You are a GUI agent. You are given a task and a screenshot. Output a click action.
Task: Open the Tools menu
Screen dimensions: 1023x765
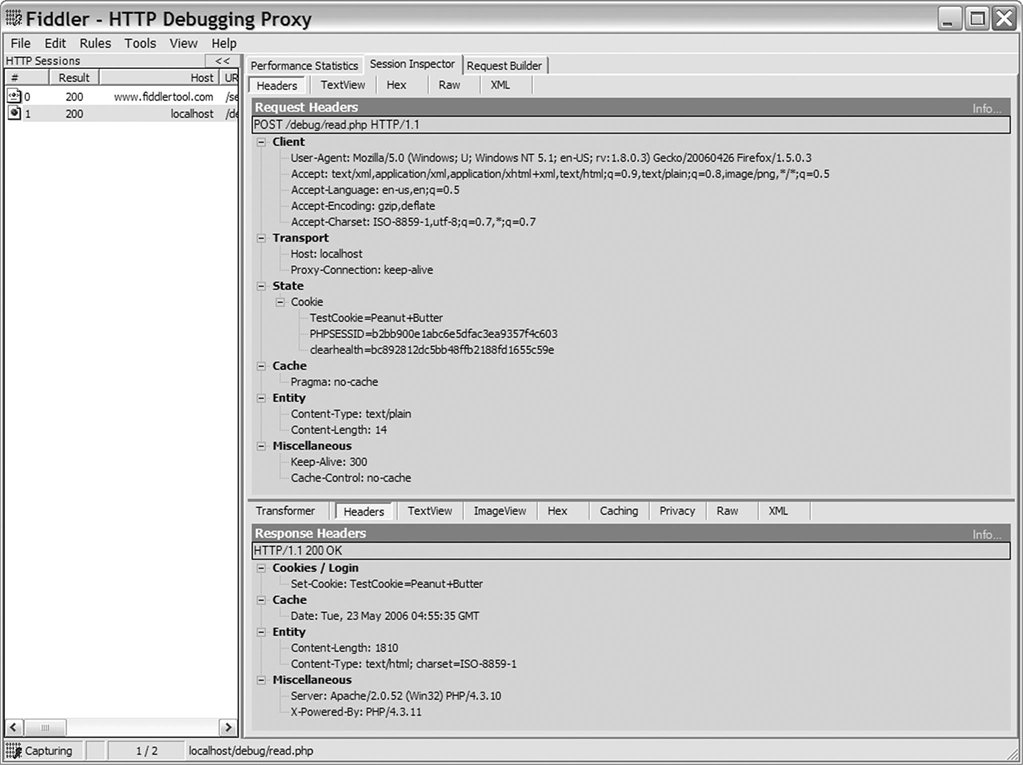tap(140, 43)
